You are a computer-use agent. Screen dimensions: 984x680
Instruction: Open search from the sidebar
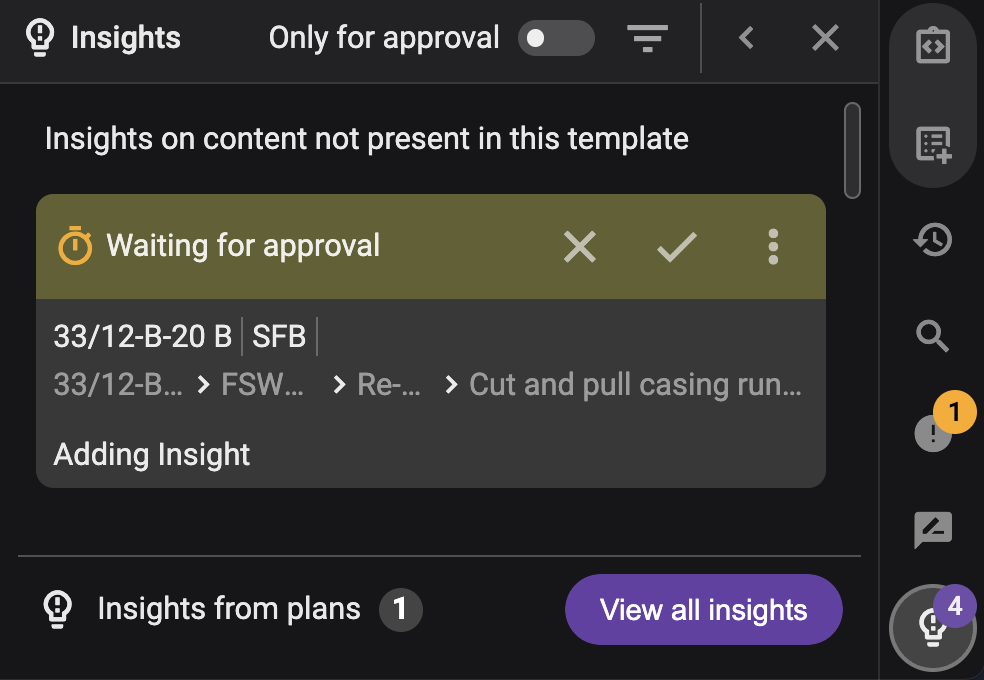click(933, 337)
